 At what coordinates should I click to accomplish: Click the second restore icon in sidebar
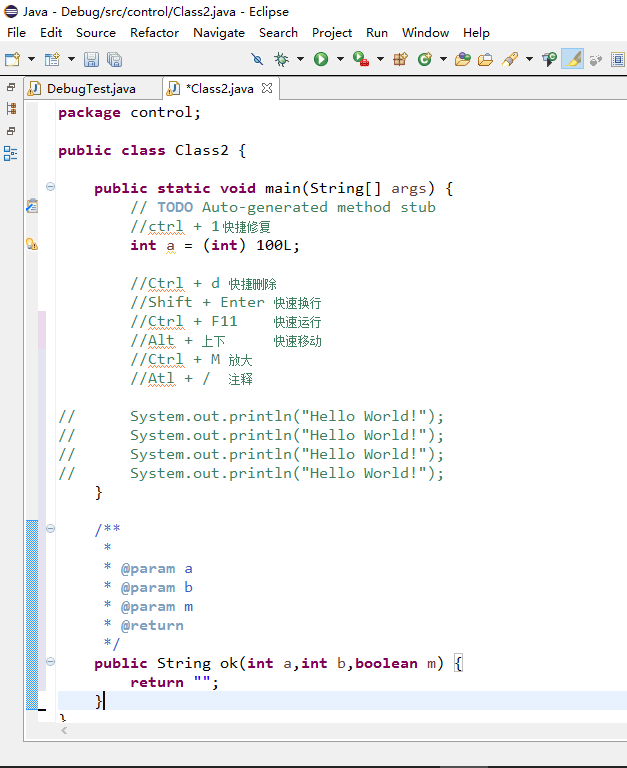click(11, 131)
